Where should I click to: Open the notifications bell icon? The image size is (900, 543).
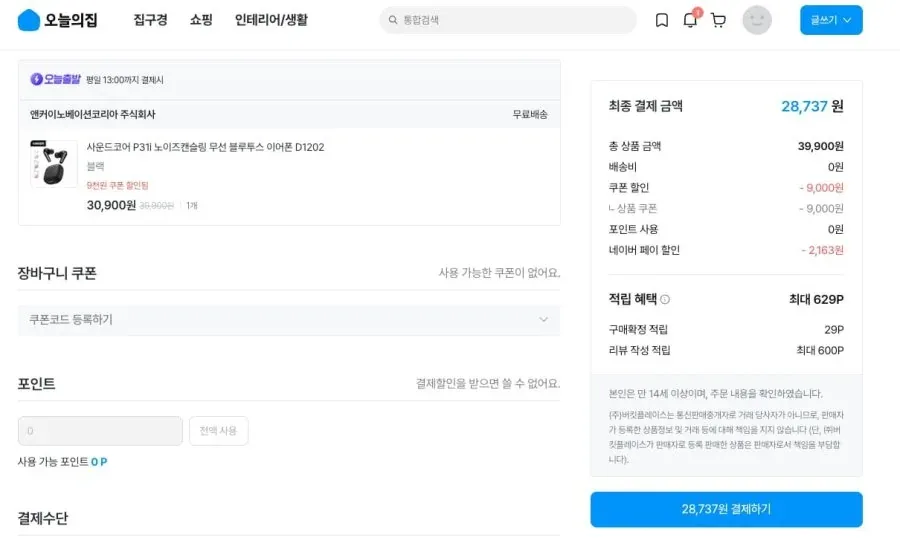pyautogui.click(x=690, y=20)
